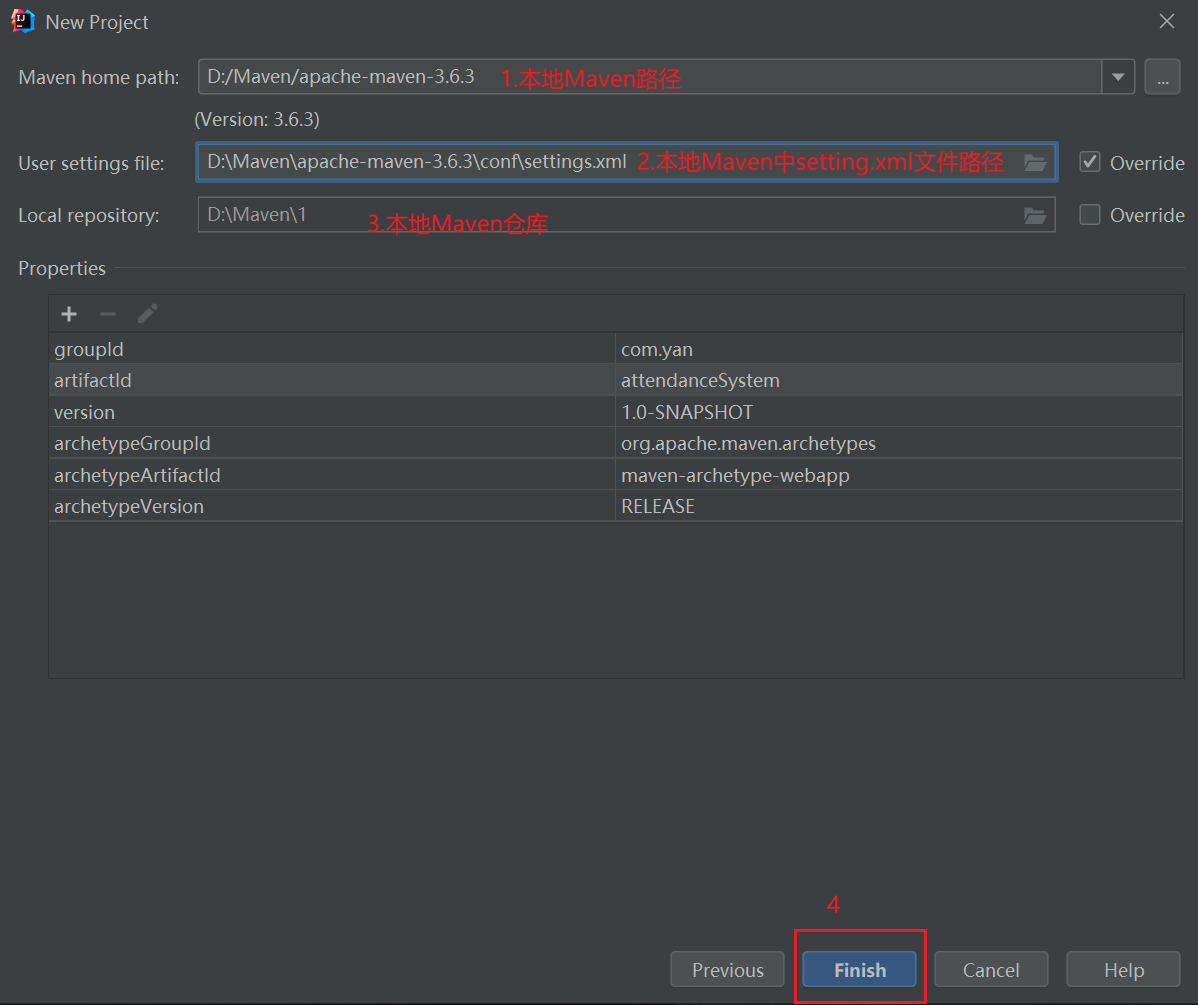1198x1005 pixels.
Task: Select the com.yan value cell
Action: tap(899, 349)
